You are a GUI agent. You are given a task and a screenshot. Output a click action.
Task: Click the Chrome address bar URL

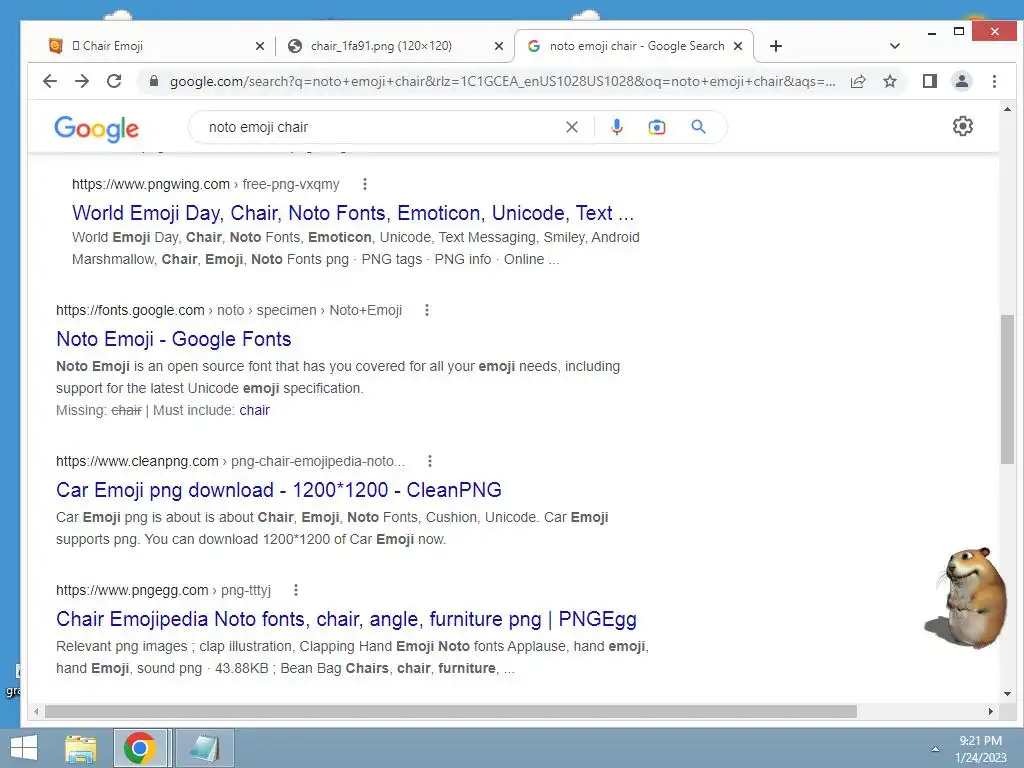click(x=502, y=82)
